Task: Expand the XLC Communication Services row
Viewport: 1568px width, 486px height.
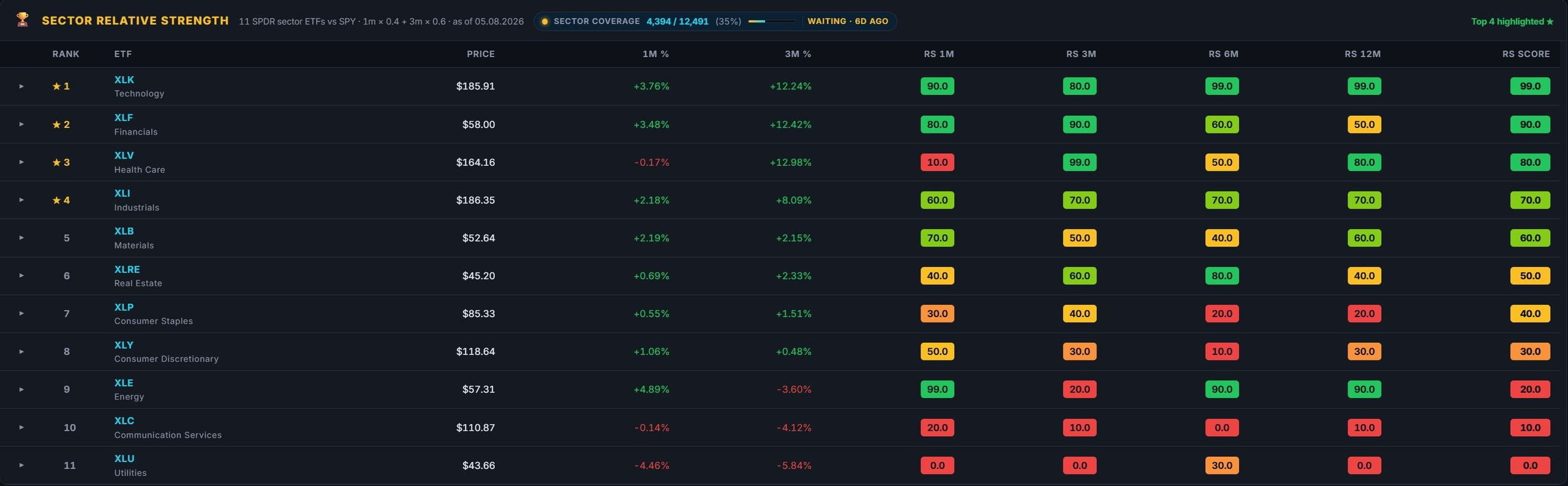Action: click(21, 427)
